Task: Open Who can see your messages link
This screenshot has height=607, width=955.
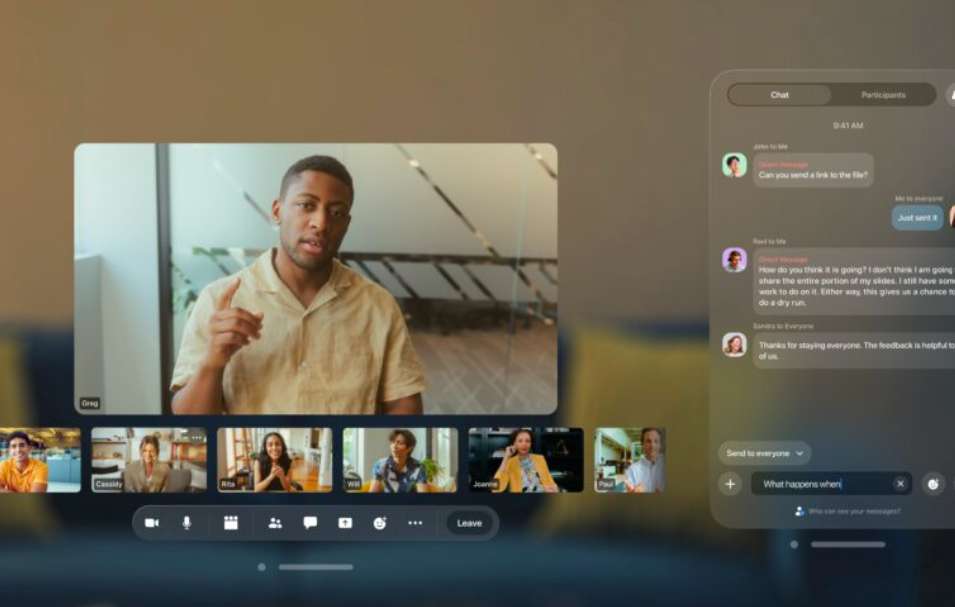Action: (848, 511)
